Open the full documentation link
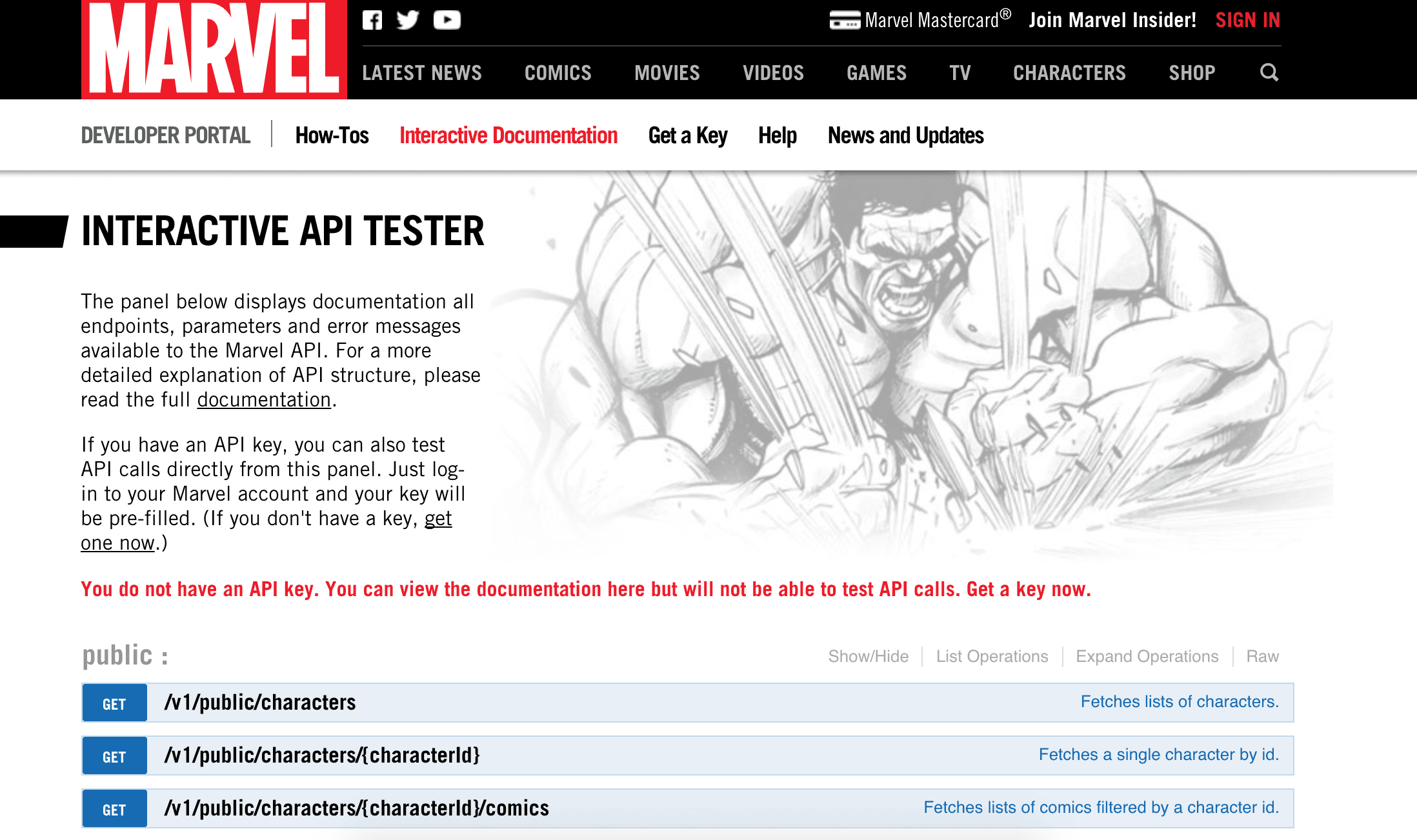 [264, 400]
